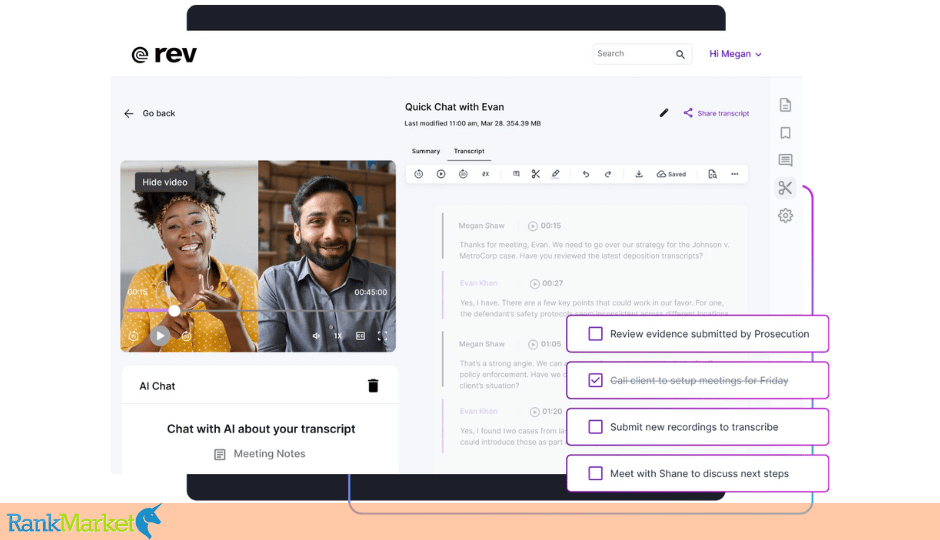
Task: Play transcript from 01:20 timestamp
Action: [535, 412]
